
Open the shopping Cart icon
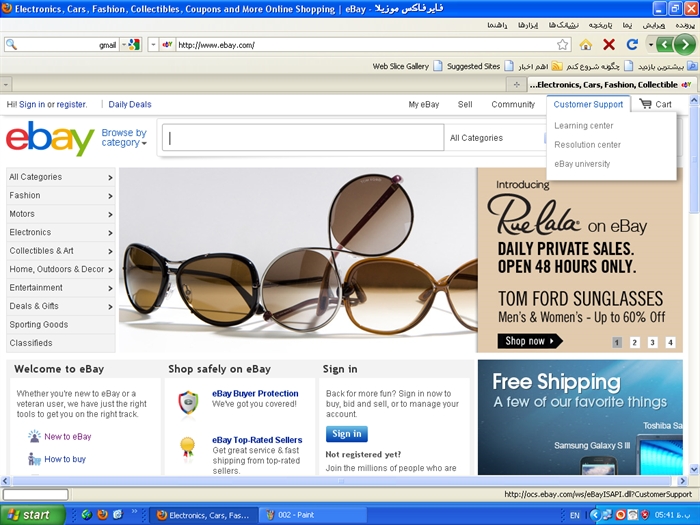[x=645, y=104]
